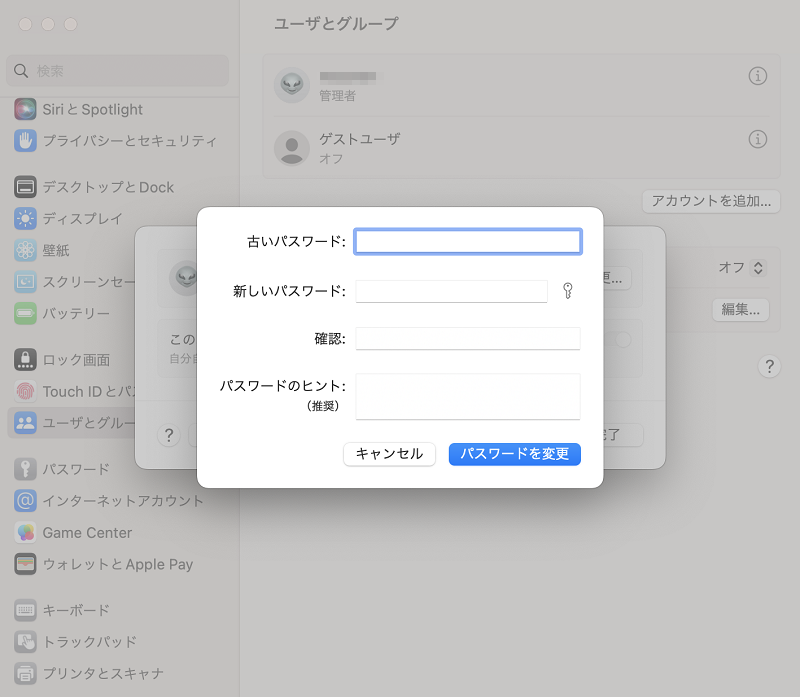Select ロック画面 label in sidebar
Screen dimensions: 800x697
tap(76, 360)
